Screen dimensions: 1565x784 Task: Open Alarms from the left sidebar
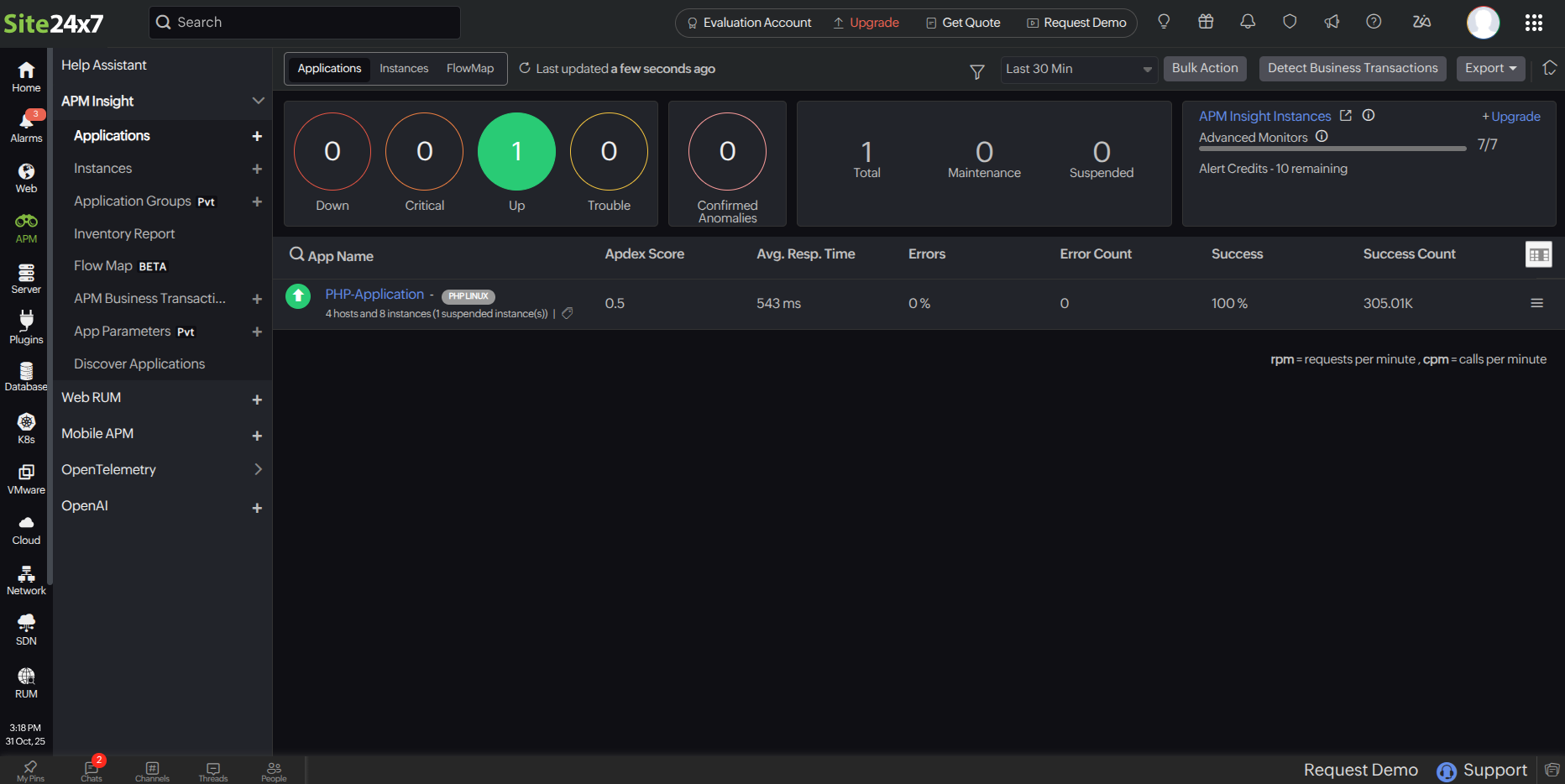[x=25, y=124]
